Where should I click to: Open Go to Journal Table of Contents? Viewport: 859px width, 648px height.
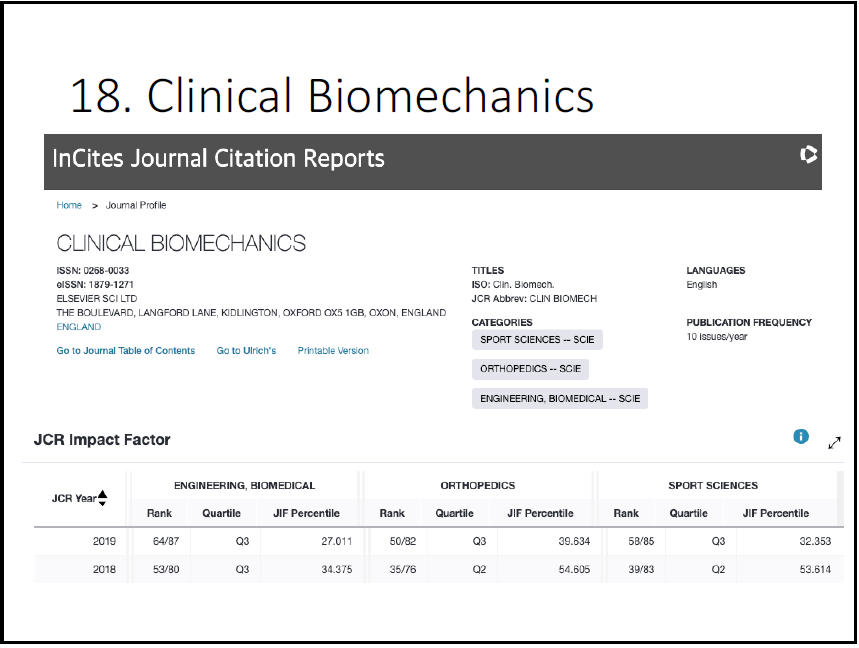coord(126,351)
